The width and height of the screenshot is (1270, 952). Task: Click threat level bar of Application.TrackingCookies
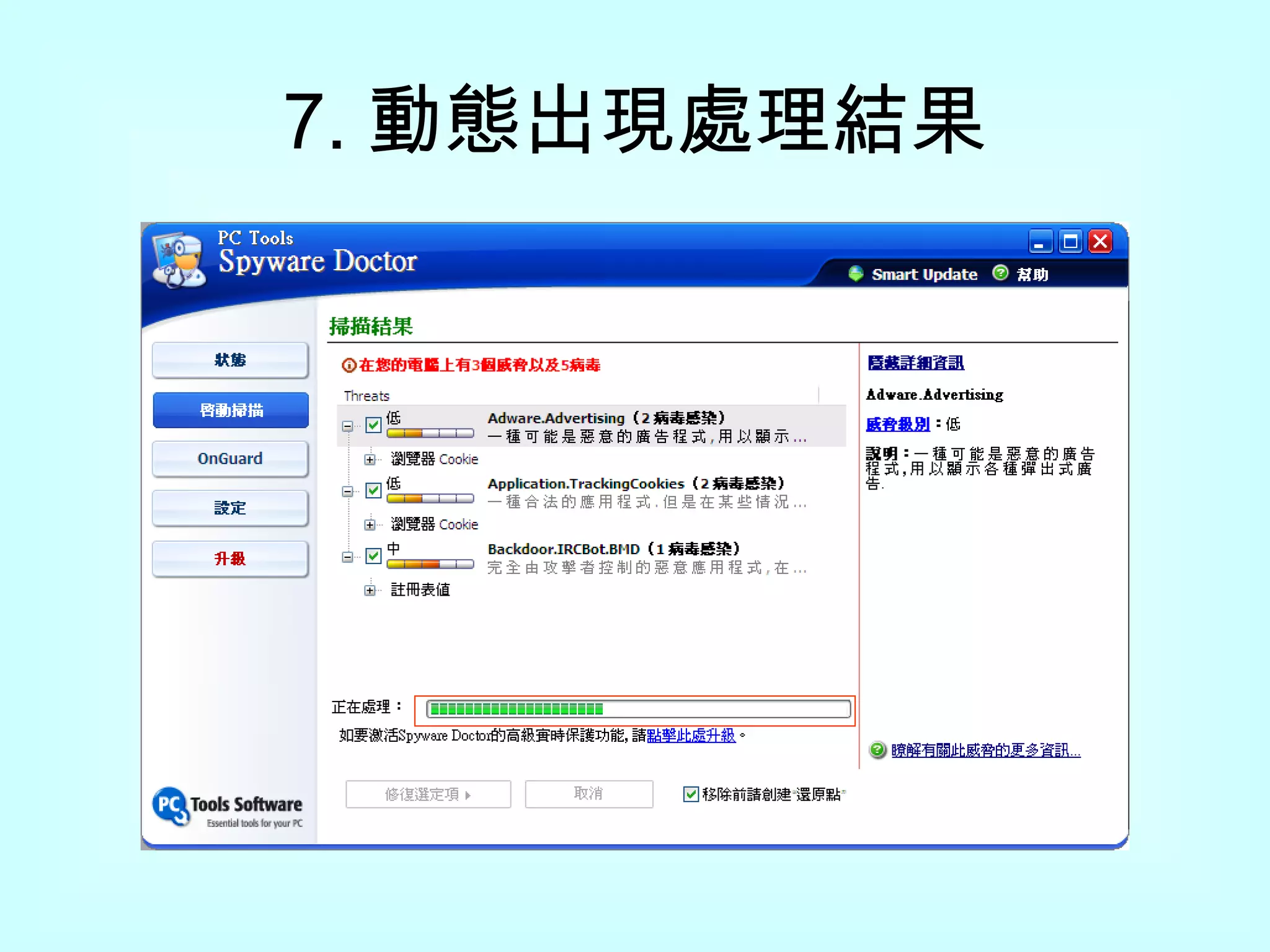point(430,499)
